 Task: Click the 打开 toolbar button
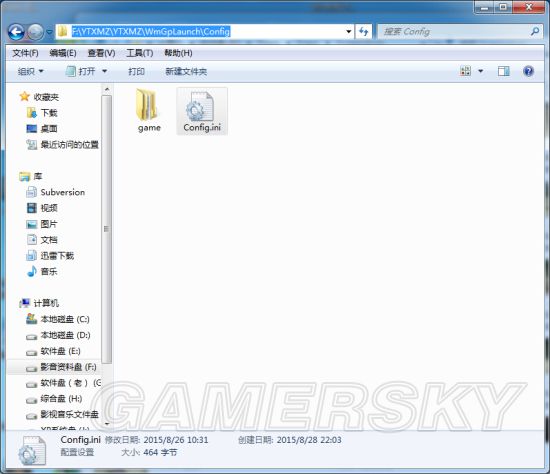(81, 72)
